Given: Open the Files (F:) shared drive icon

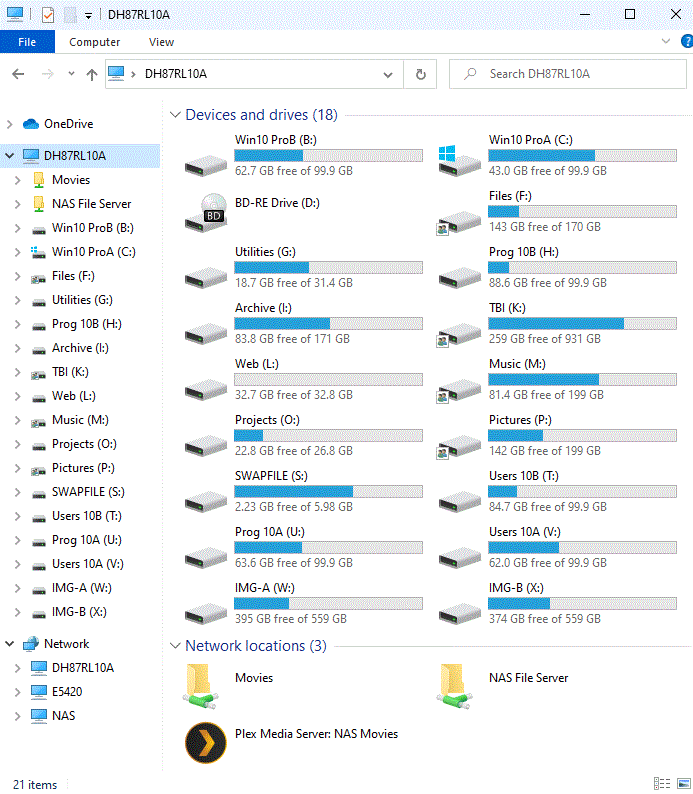Looking at the screenshot, I should (459, 223).
